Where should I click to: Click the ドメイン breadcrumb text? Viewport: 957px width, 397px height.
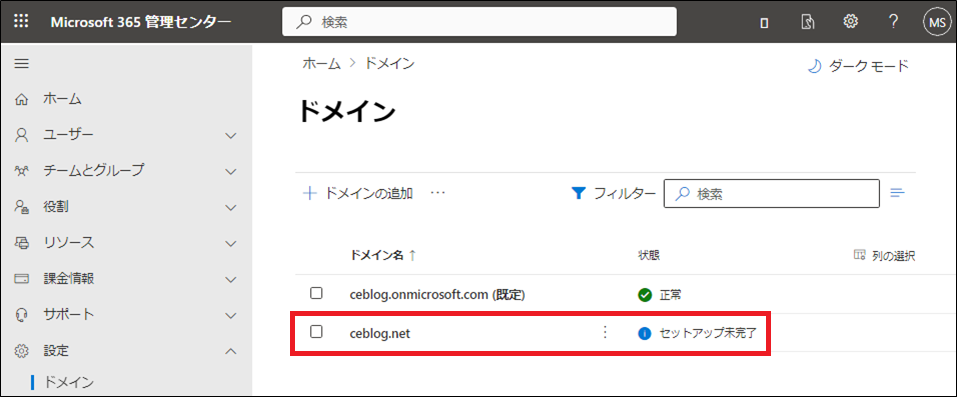(389, 63)
